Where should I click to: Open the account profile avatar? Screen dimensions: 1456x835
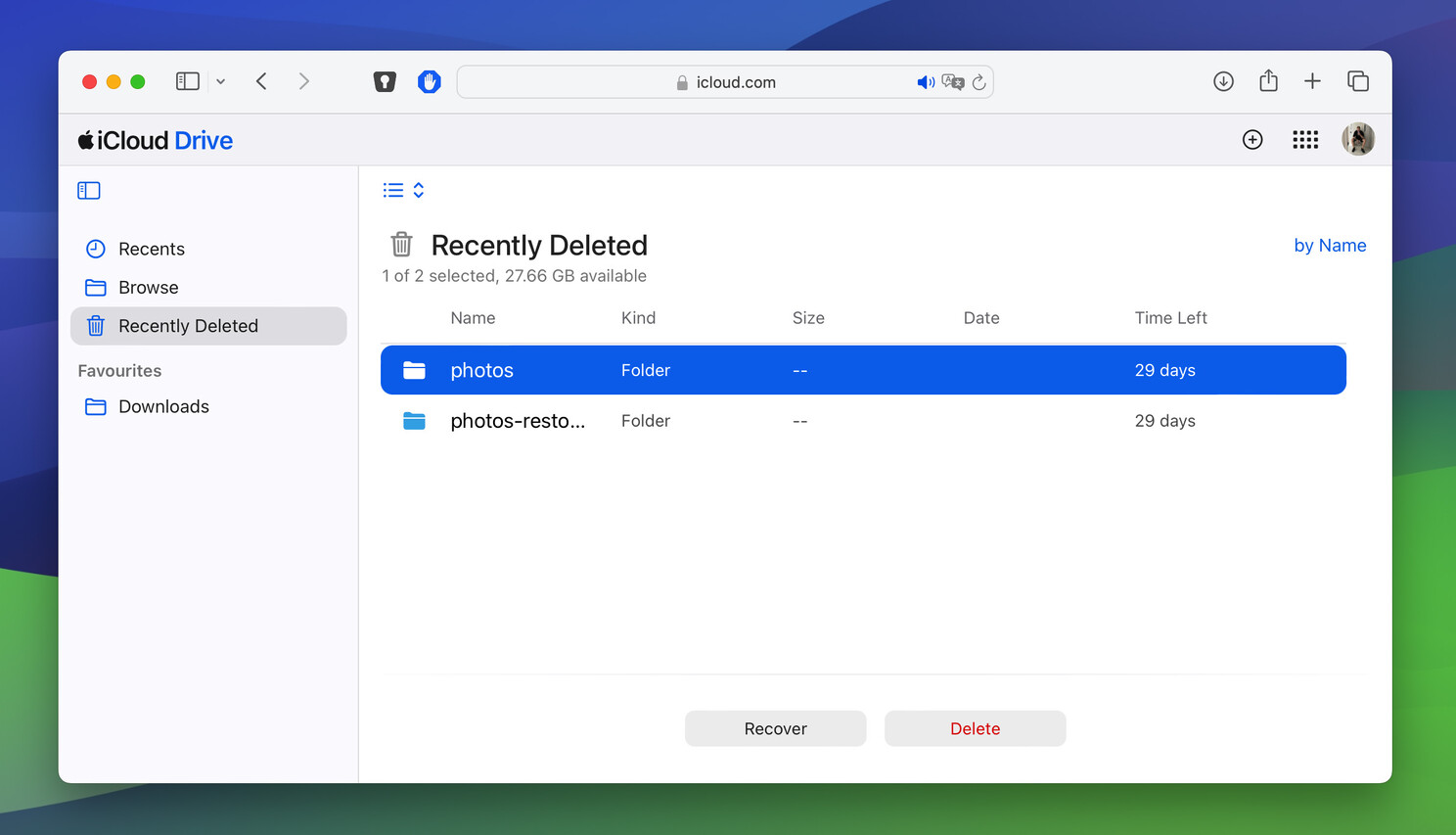point(1358,139)
